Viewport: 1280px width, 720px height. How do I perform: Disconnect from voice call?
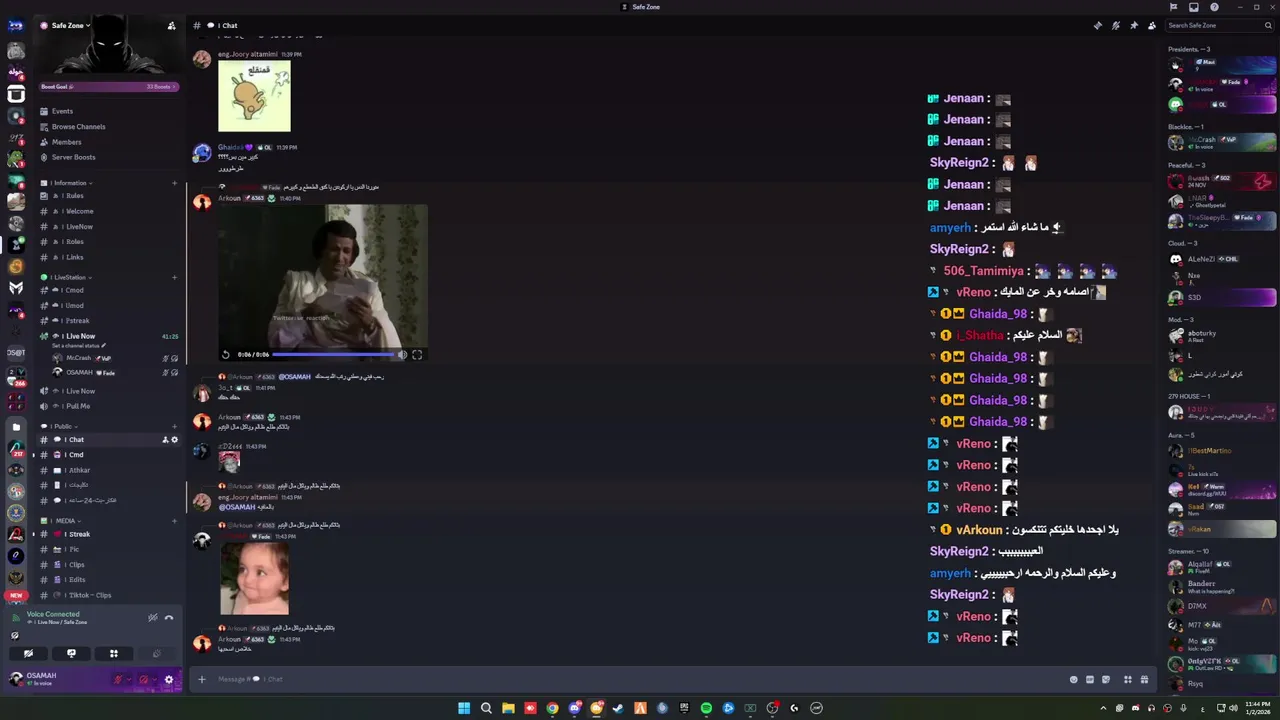click(x=169, y=617)
